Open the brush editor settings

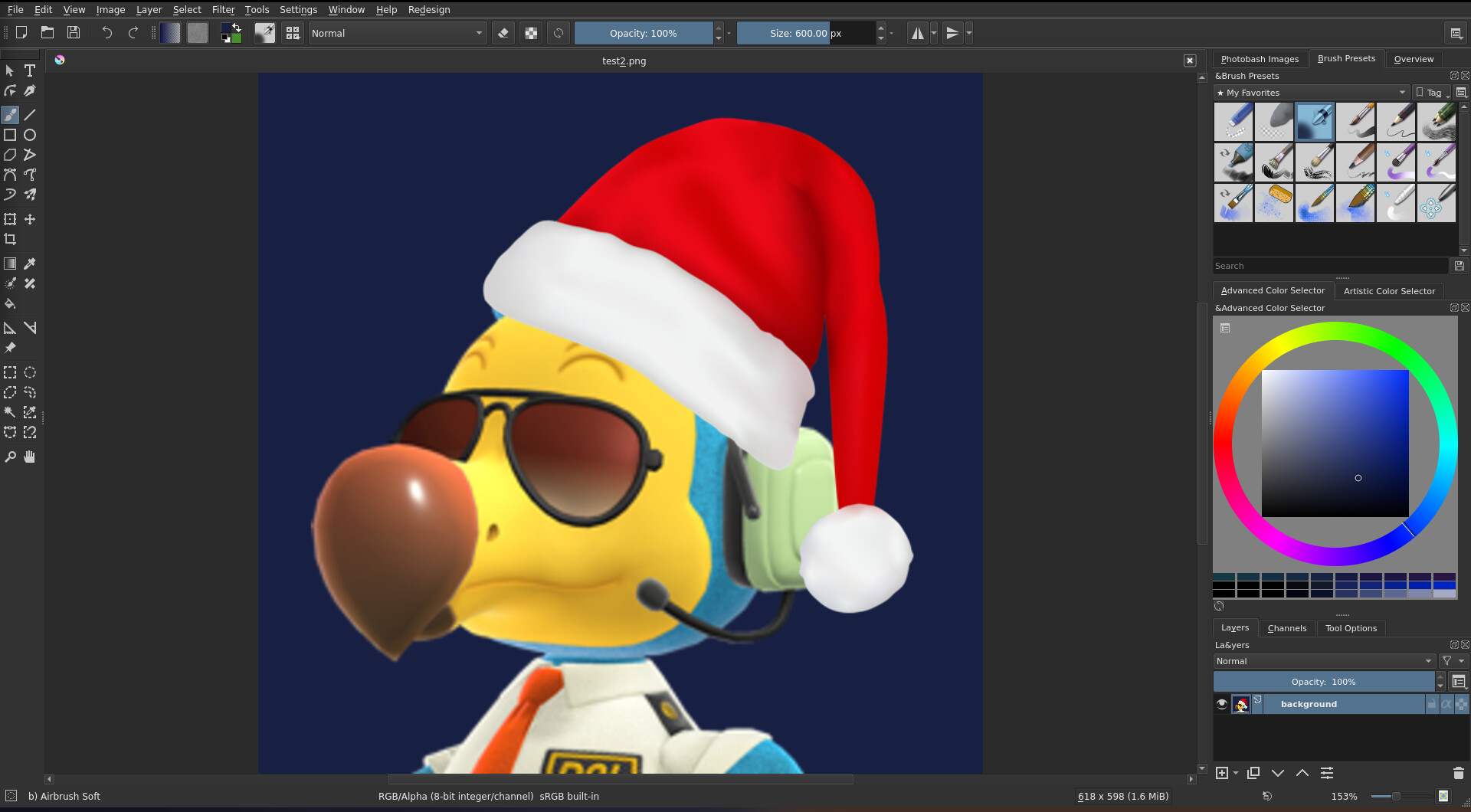pos(265,33)
